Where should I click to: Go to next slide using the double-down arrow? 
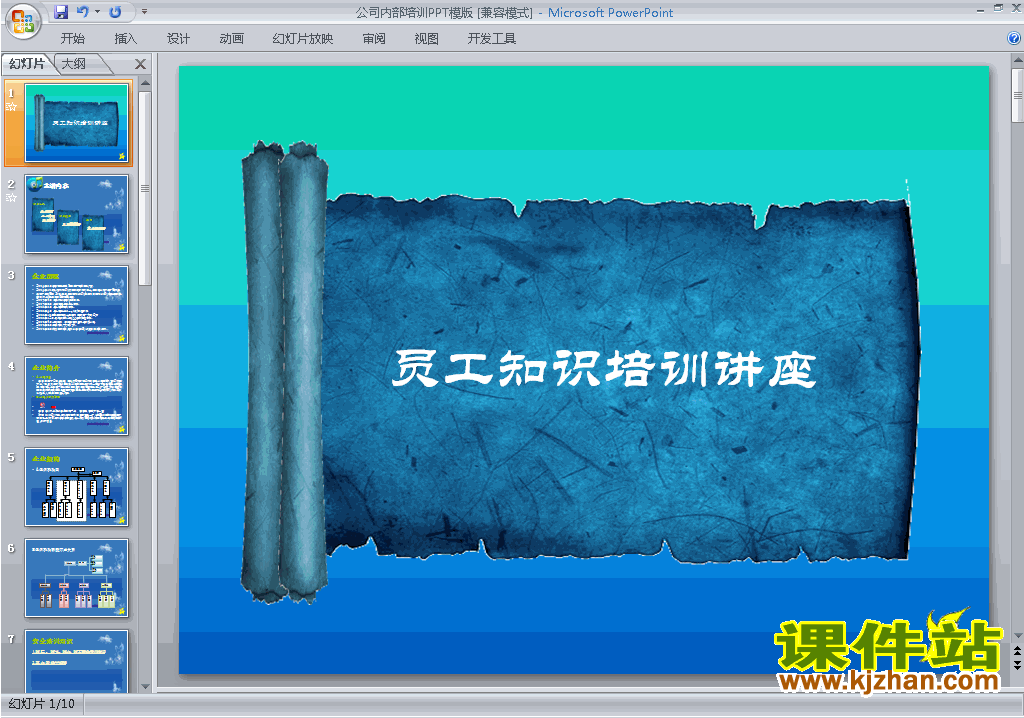coord(1017,664)
